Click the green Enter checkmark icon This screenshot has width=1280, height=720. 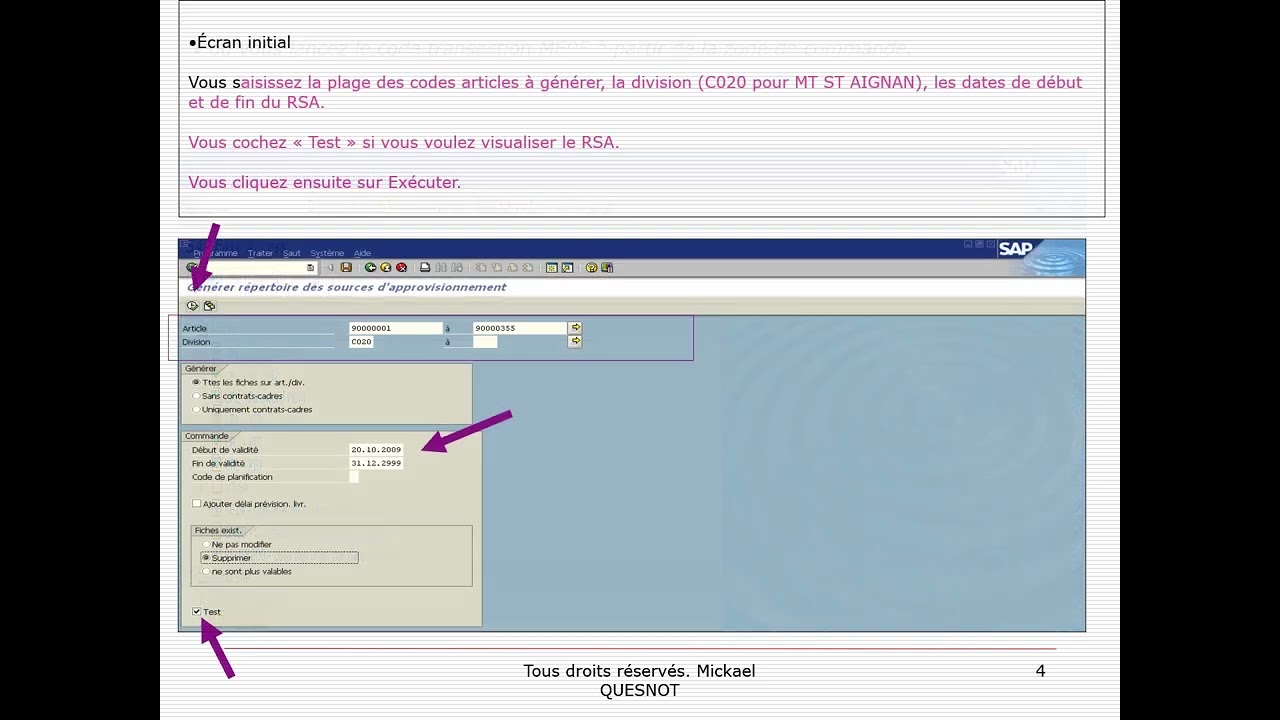pyautogui.click(x=191, y=267)
